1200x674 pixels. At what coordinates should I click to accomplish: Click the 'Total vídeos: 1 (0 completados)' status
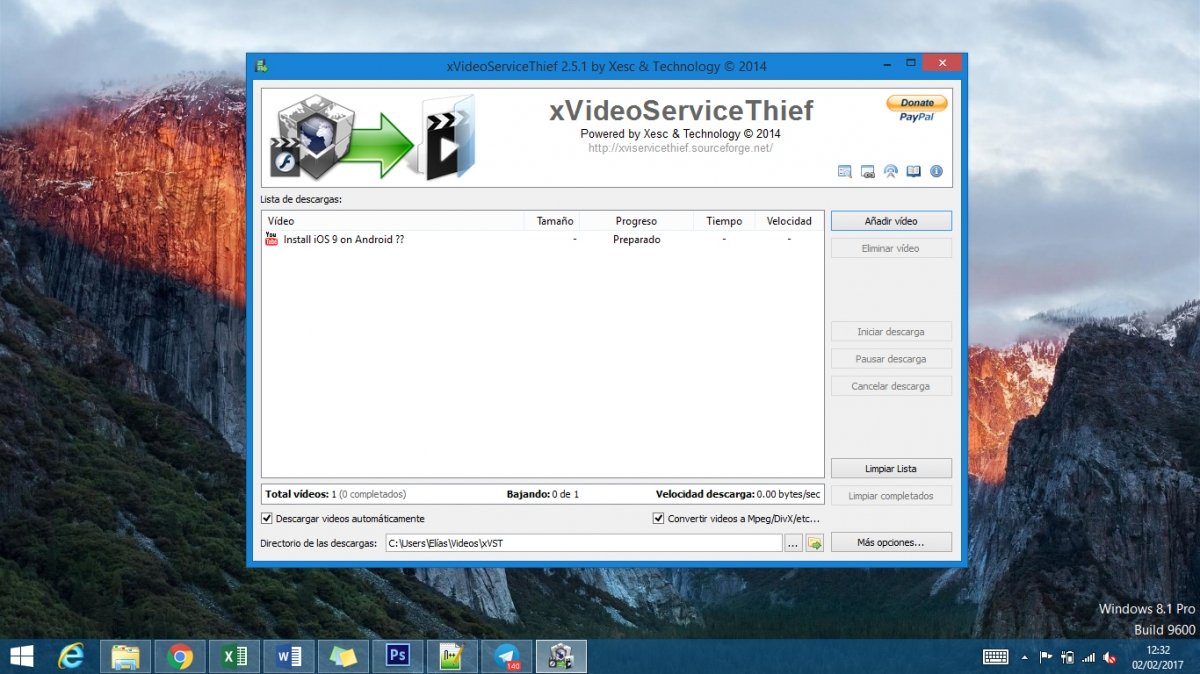point(336,494)
